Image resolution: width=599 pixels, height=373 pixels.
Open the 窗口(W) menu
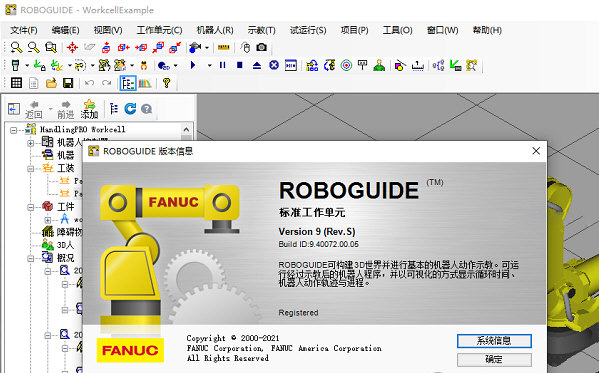tap(442, 30)
